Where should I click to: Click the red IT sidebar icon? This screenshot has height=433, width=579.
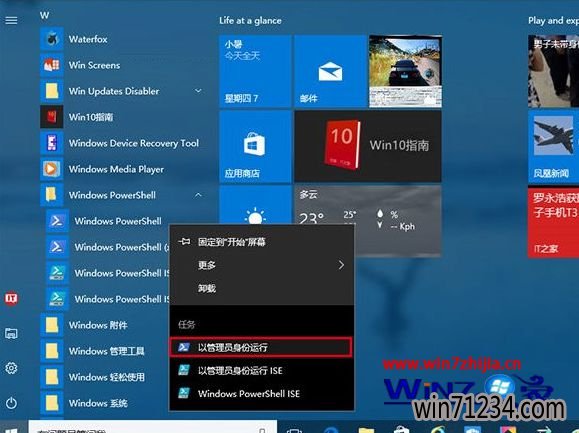pos(11,298)
